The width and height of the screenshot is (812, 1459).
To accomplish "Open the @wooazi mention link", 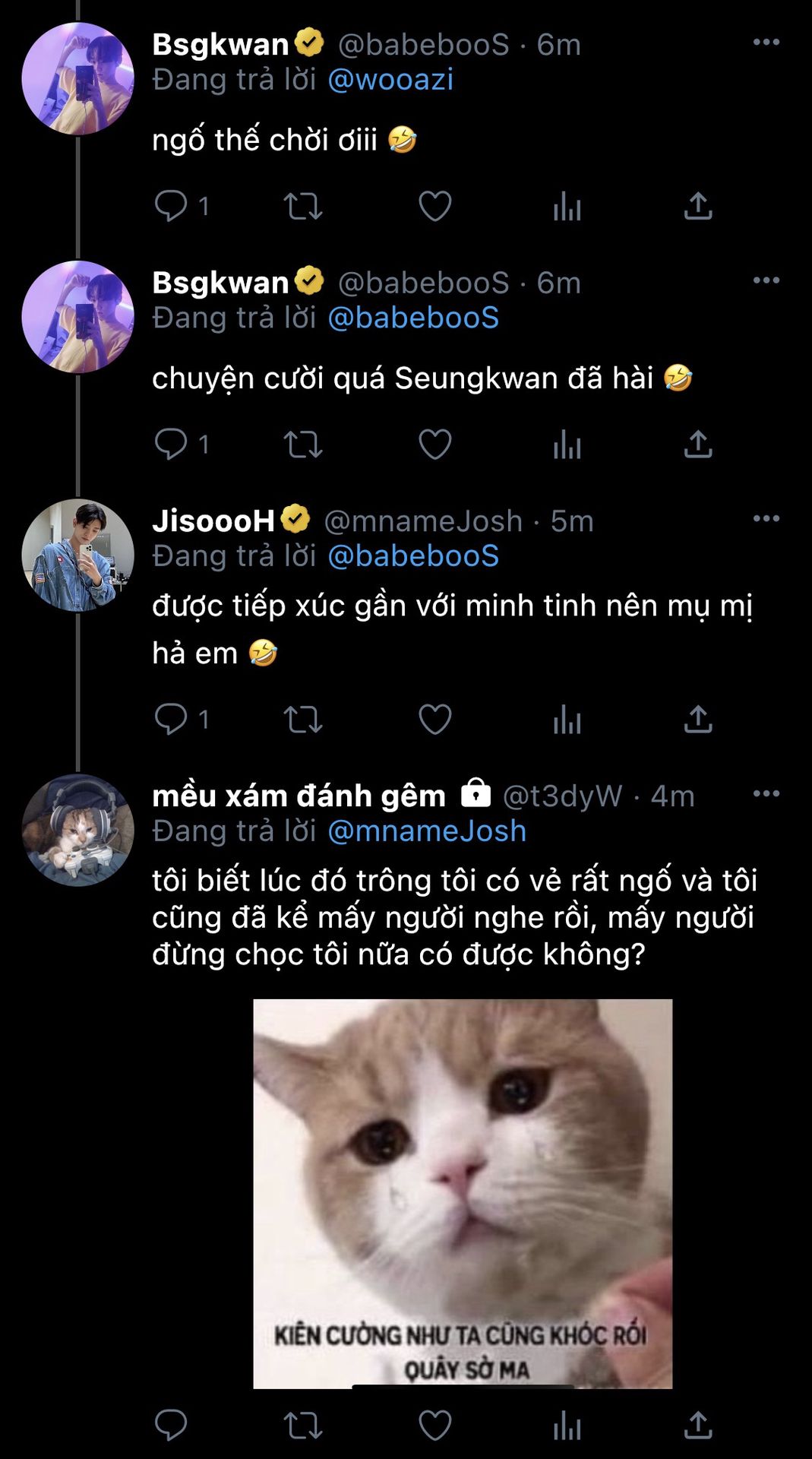I will click(x=390, y=80).
